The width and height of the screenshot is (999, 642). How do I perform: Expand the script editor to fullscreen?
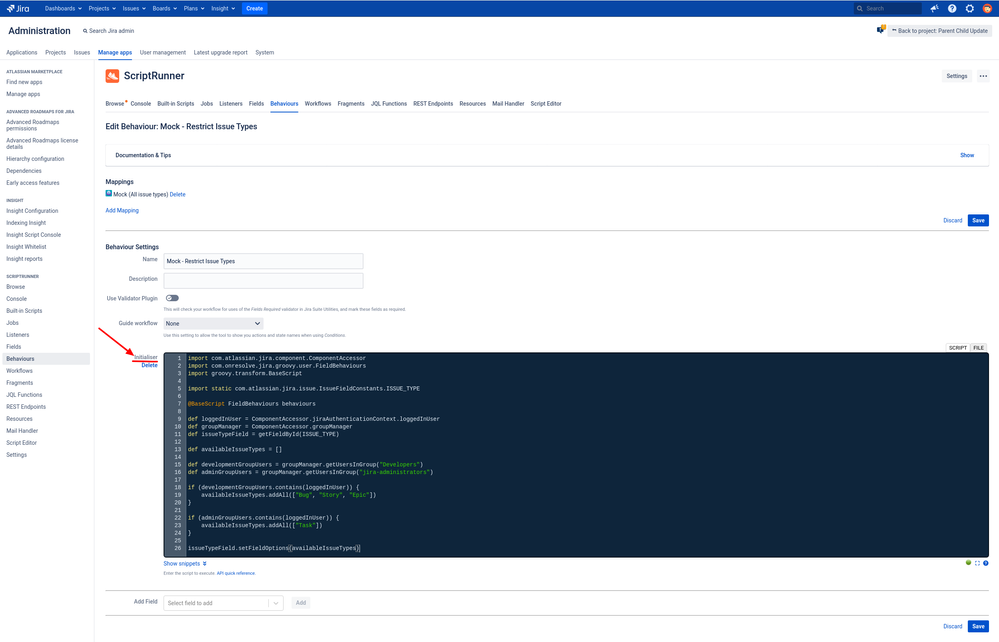tap(977, 563)
